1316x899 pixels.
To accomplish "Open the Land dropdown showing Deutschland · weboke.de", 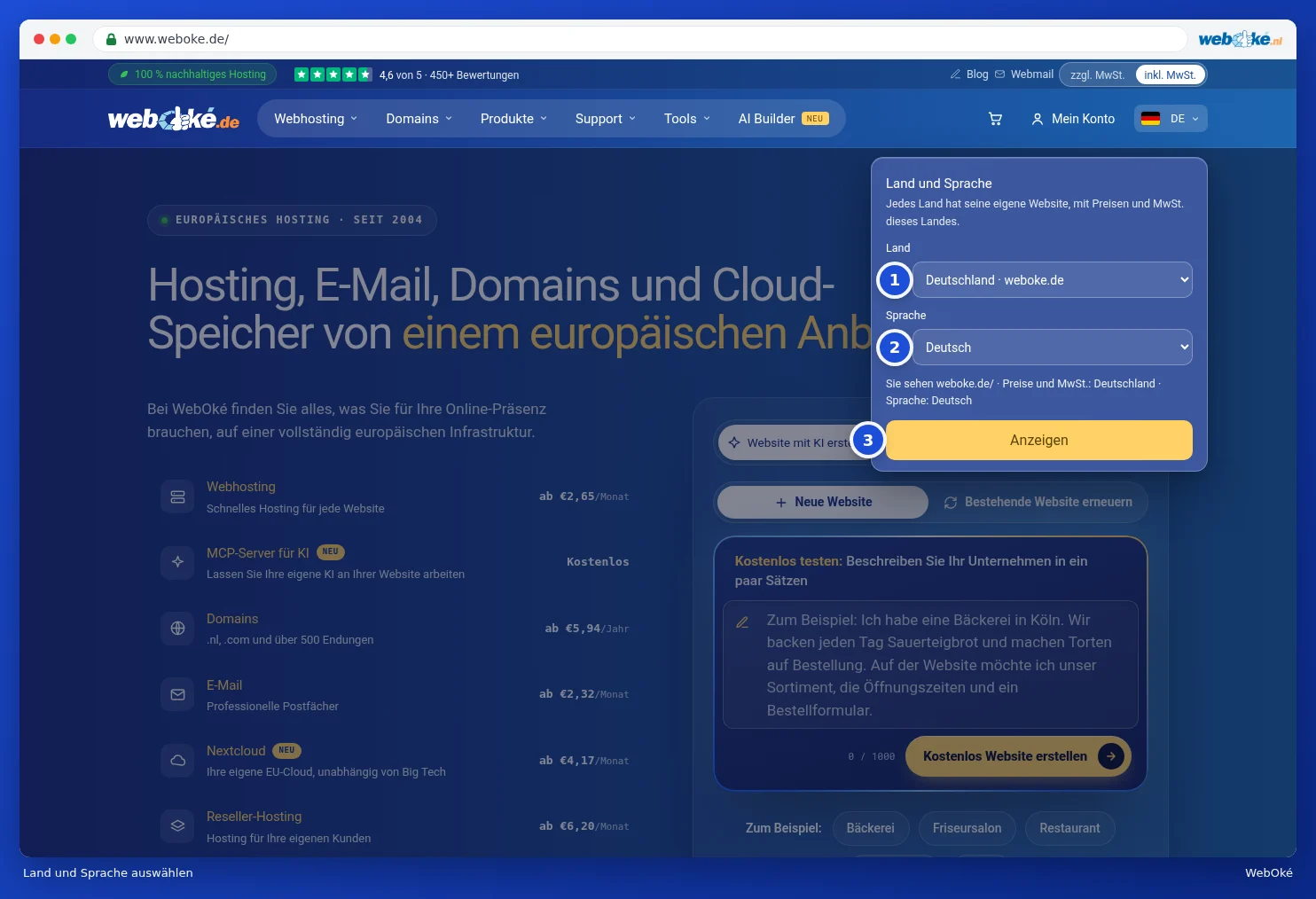I will 1053,280.
